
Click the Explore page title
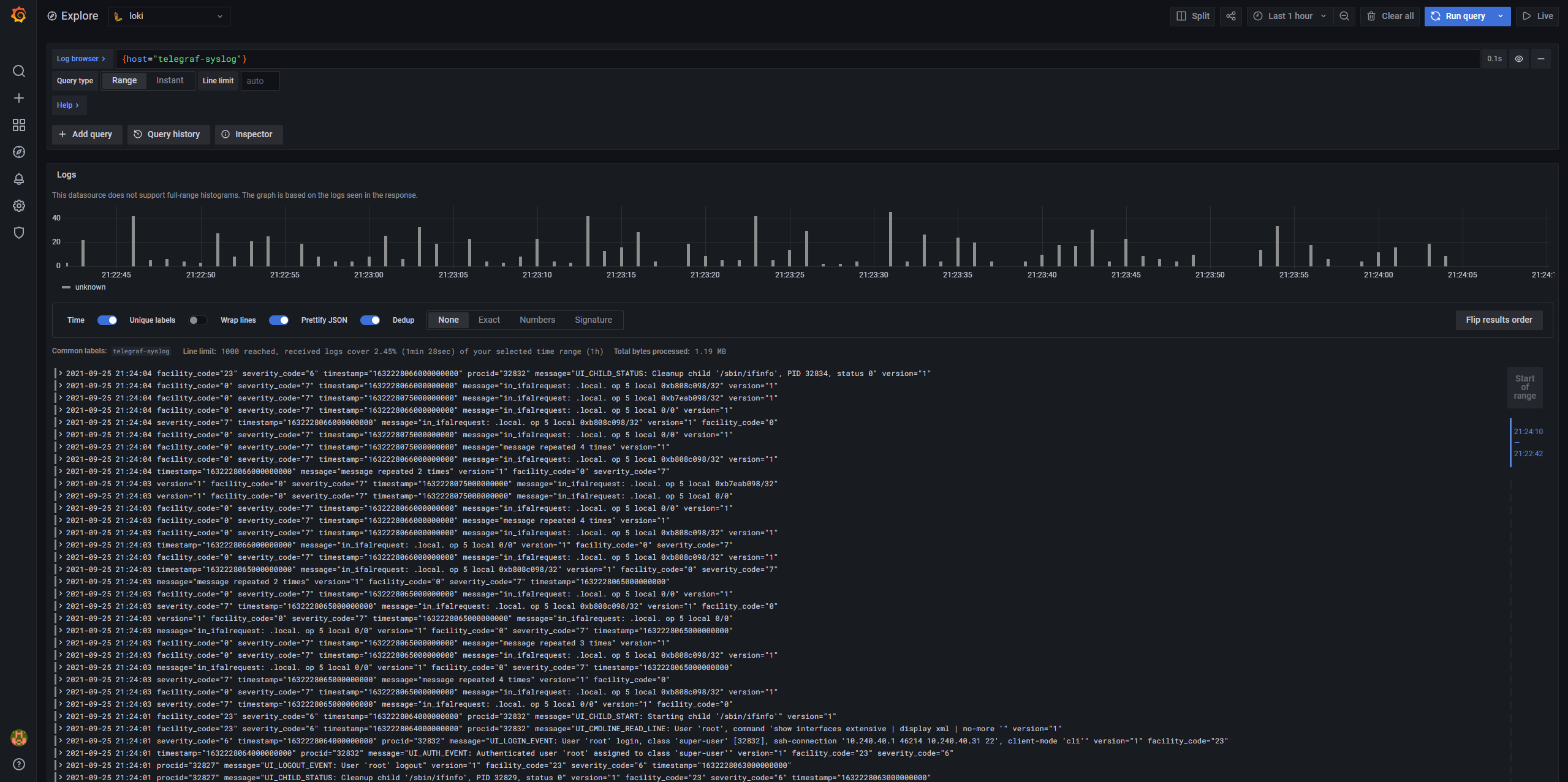click(80, 16)
